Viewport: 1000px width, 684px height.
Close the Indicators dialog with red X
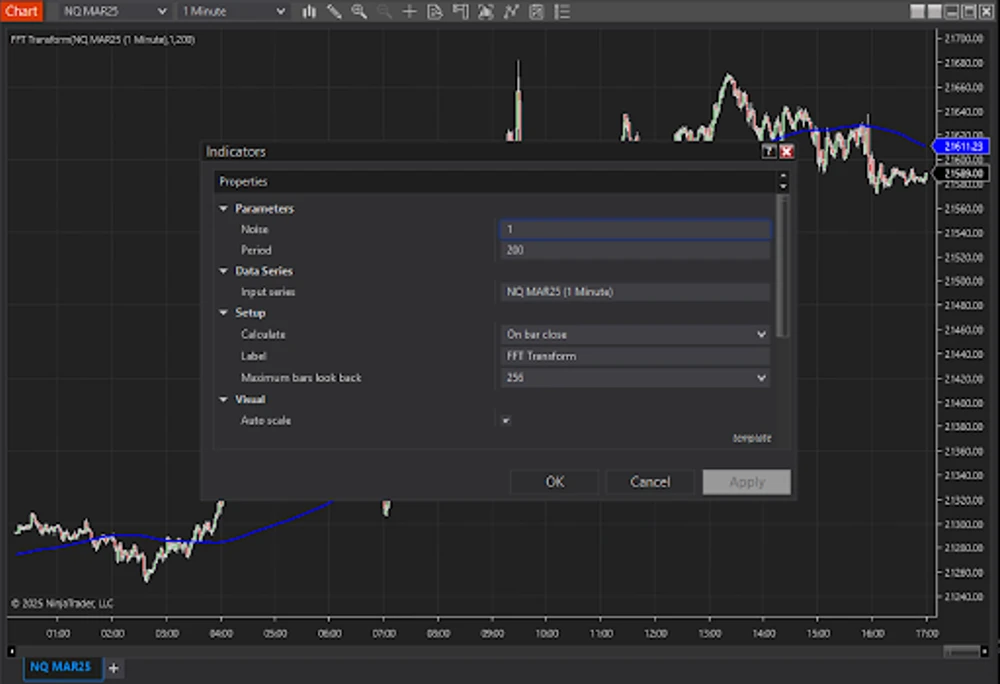coord(786,152)
